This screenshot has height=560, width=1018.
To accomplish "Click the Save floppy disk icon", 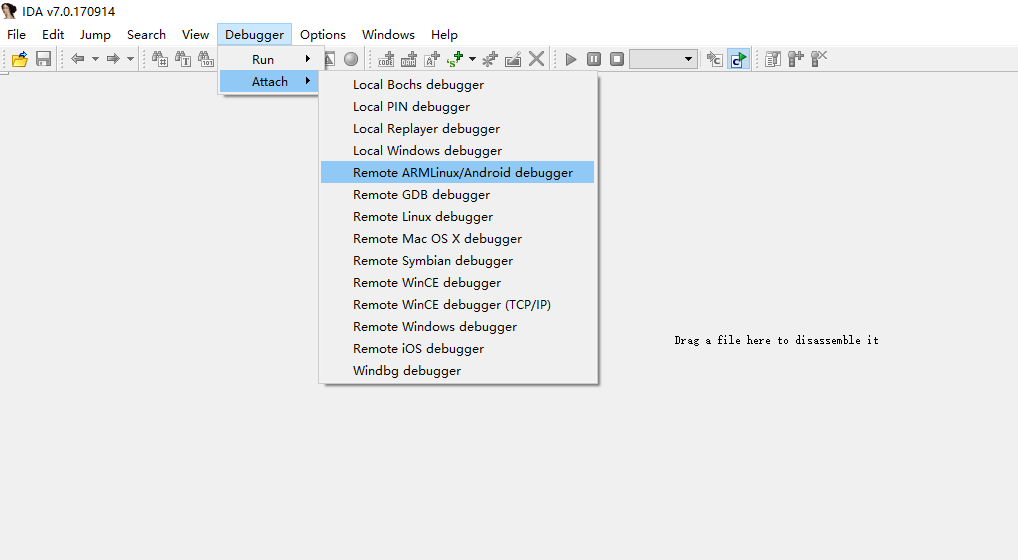I will [x=43, y=59].
